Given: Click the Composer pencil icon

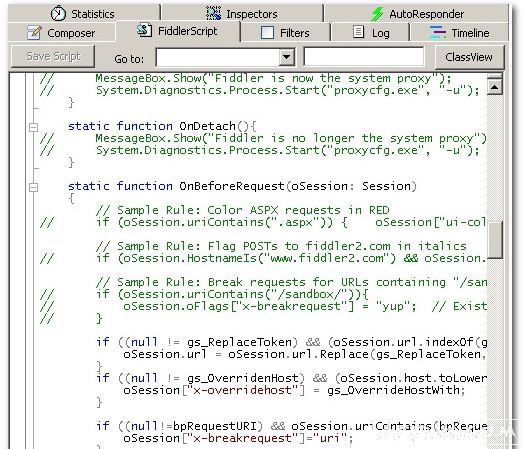Looking at the screenshot, I should pos(34,33).
